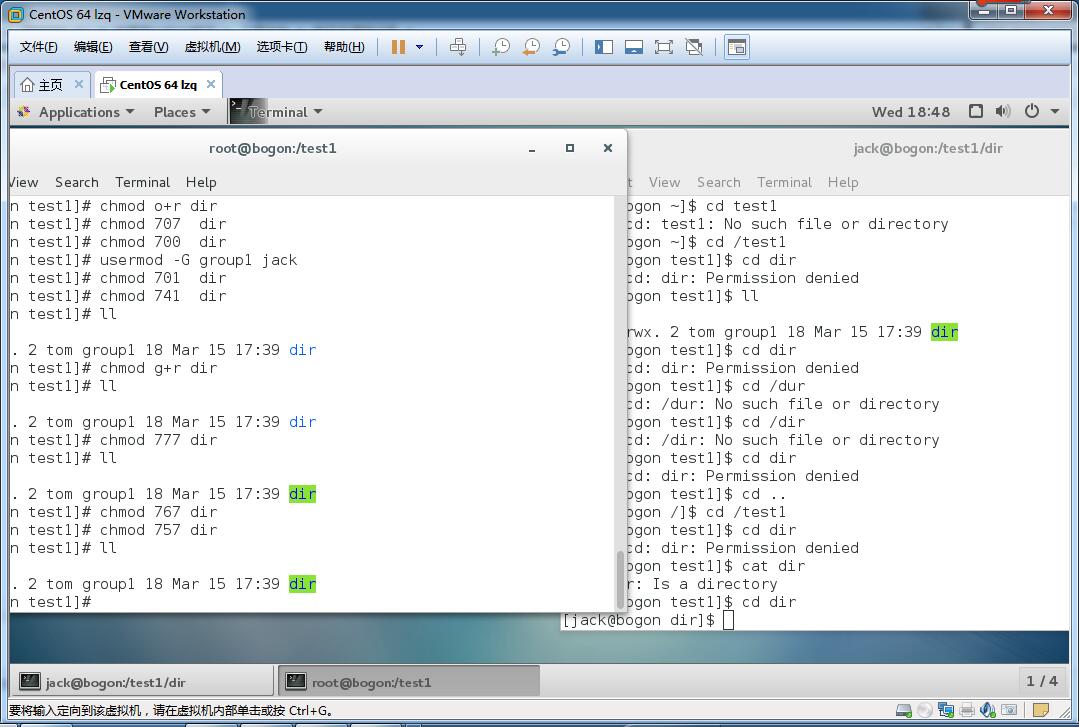Open the power options dropdown arrow beside pause
The height and width of the screenshot is (727, 1079).
pyautogui.click(x=419, y=47)
